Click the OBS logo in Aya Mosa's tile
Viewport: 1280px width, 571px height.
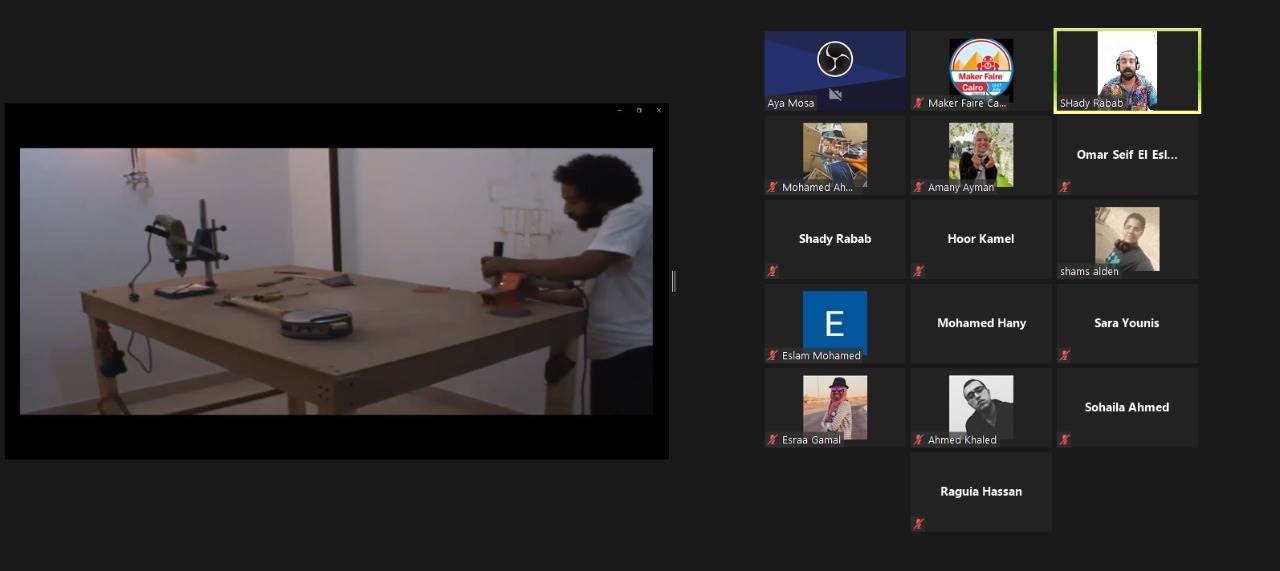834,59
